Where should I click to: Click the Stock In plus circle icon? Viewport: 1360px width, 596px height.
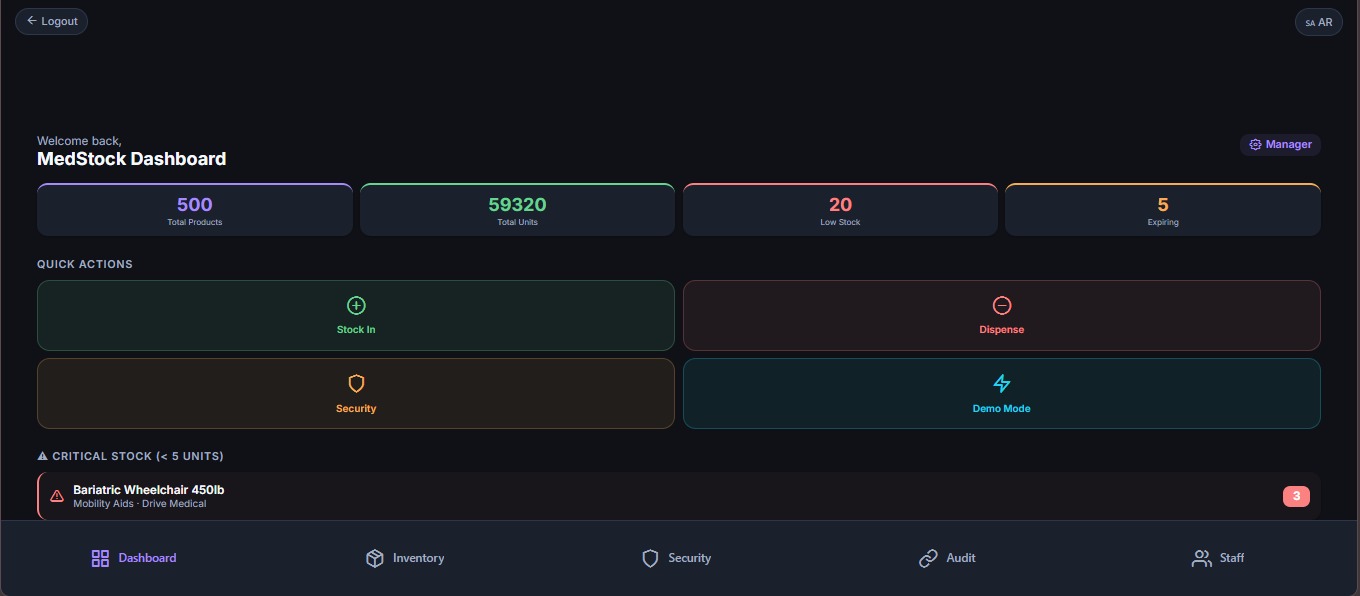pos(356,305)
